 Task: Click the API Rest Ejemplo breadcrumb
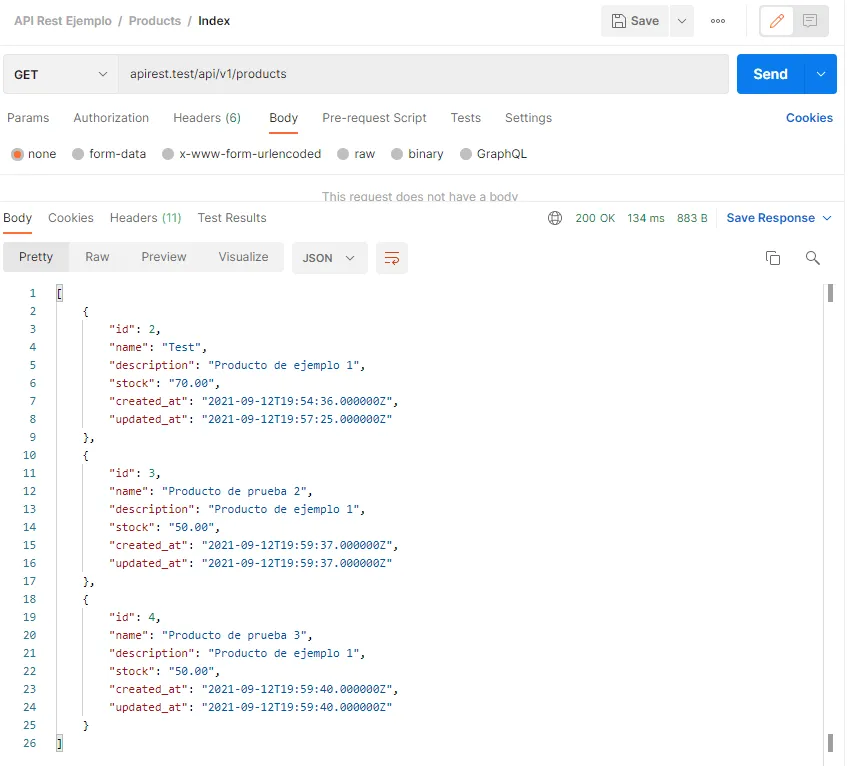tap(63, 21)
